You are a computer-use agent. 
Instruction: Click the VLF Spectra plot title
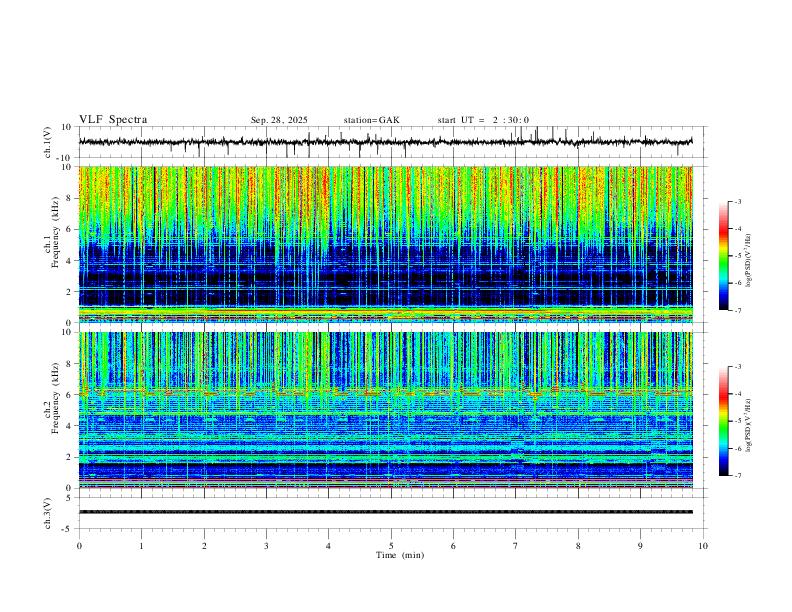pyautogui.click(x=114, y=120)
